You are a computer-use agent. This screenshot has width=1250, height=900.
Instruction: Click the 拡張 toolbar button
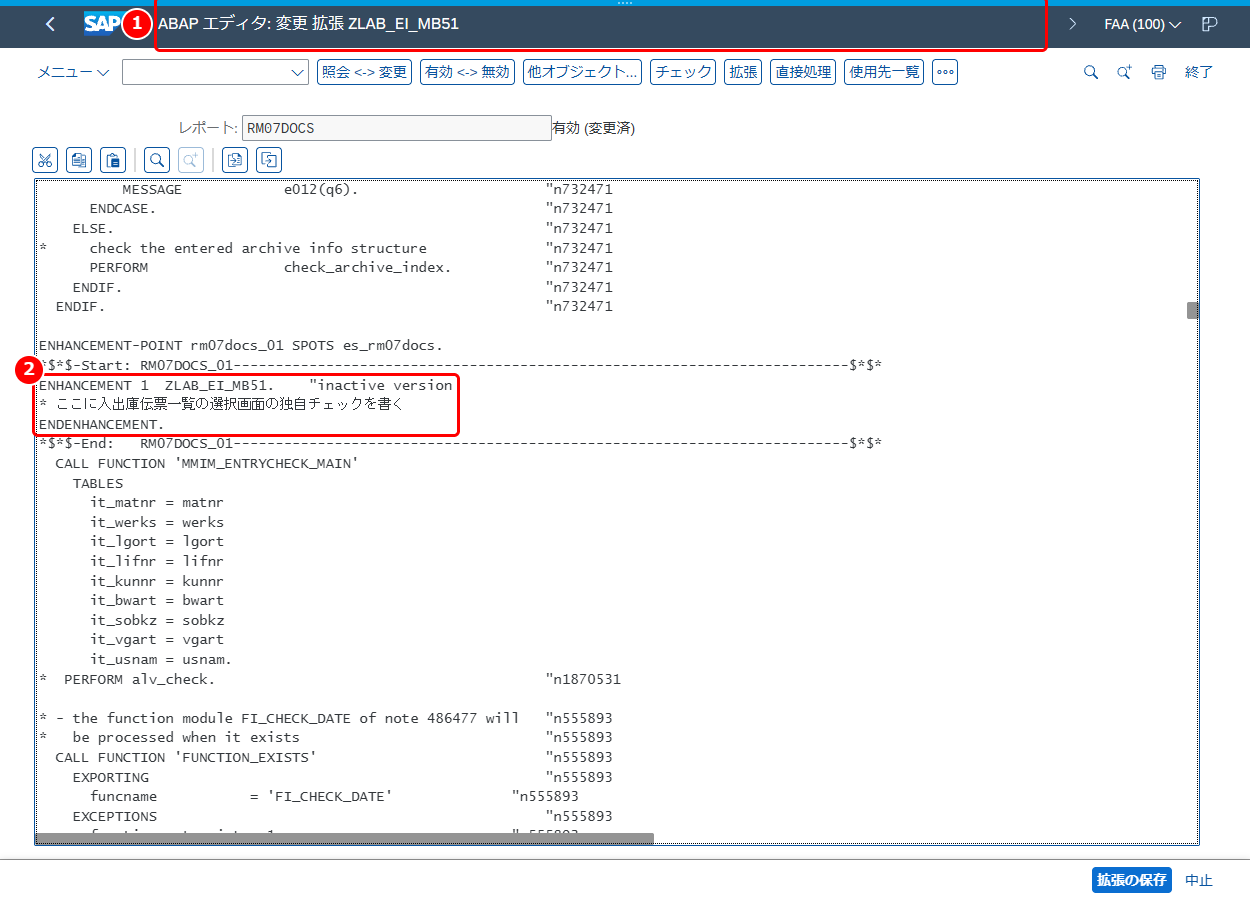click(743, 72)
